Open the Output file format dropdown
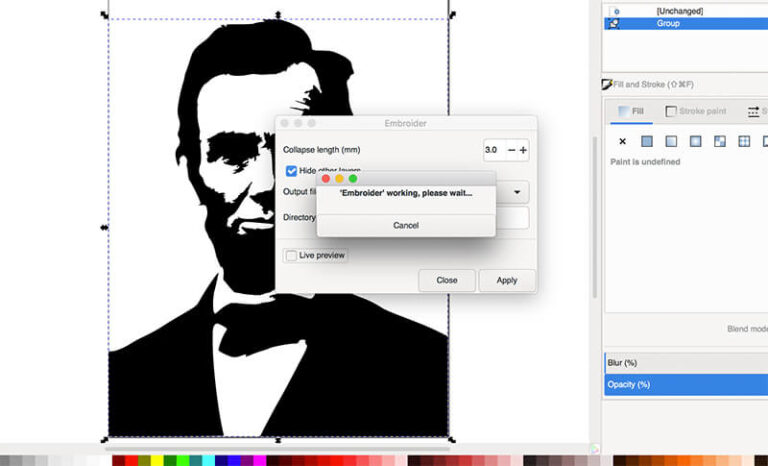The width and height of the screenshot is (768, 466). (x=517, y=192)
